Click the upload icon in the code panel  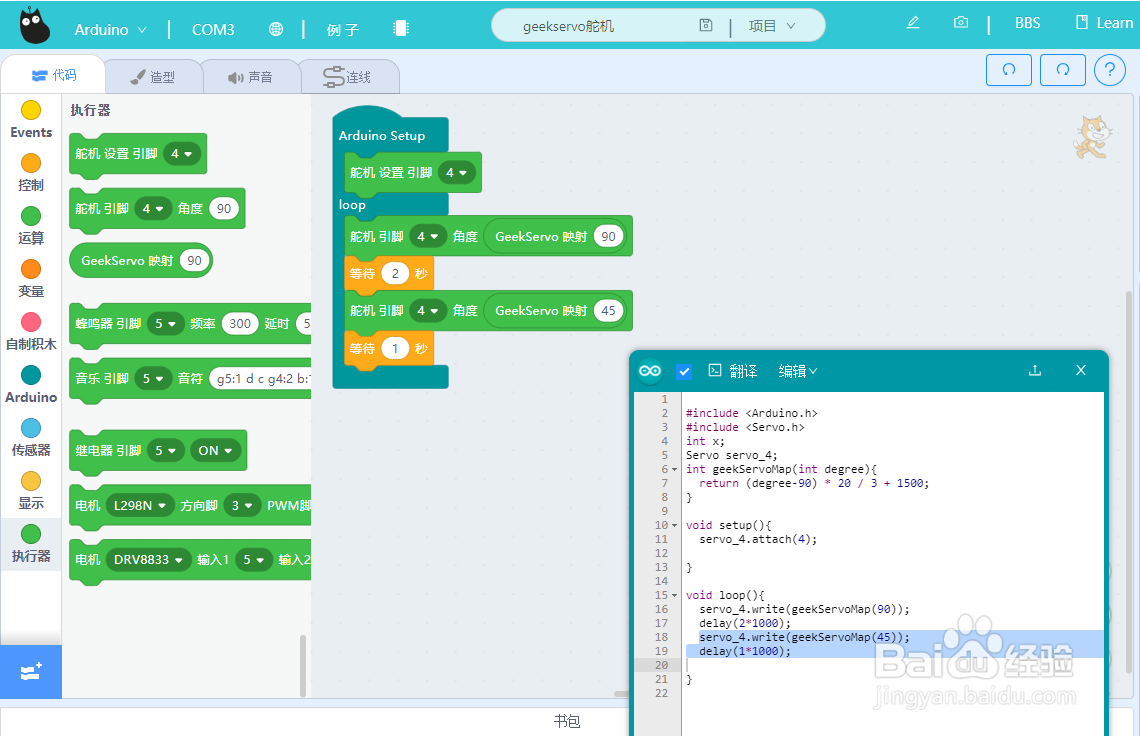(1035, 370)
